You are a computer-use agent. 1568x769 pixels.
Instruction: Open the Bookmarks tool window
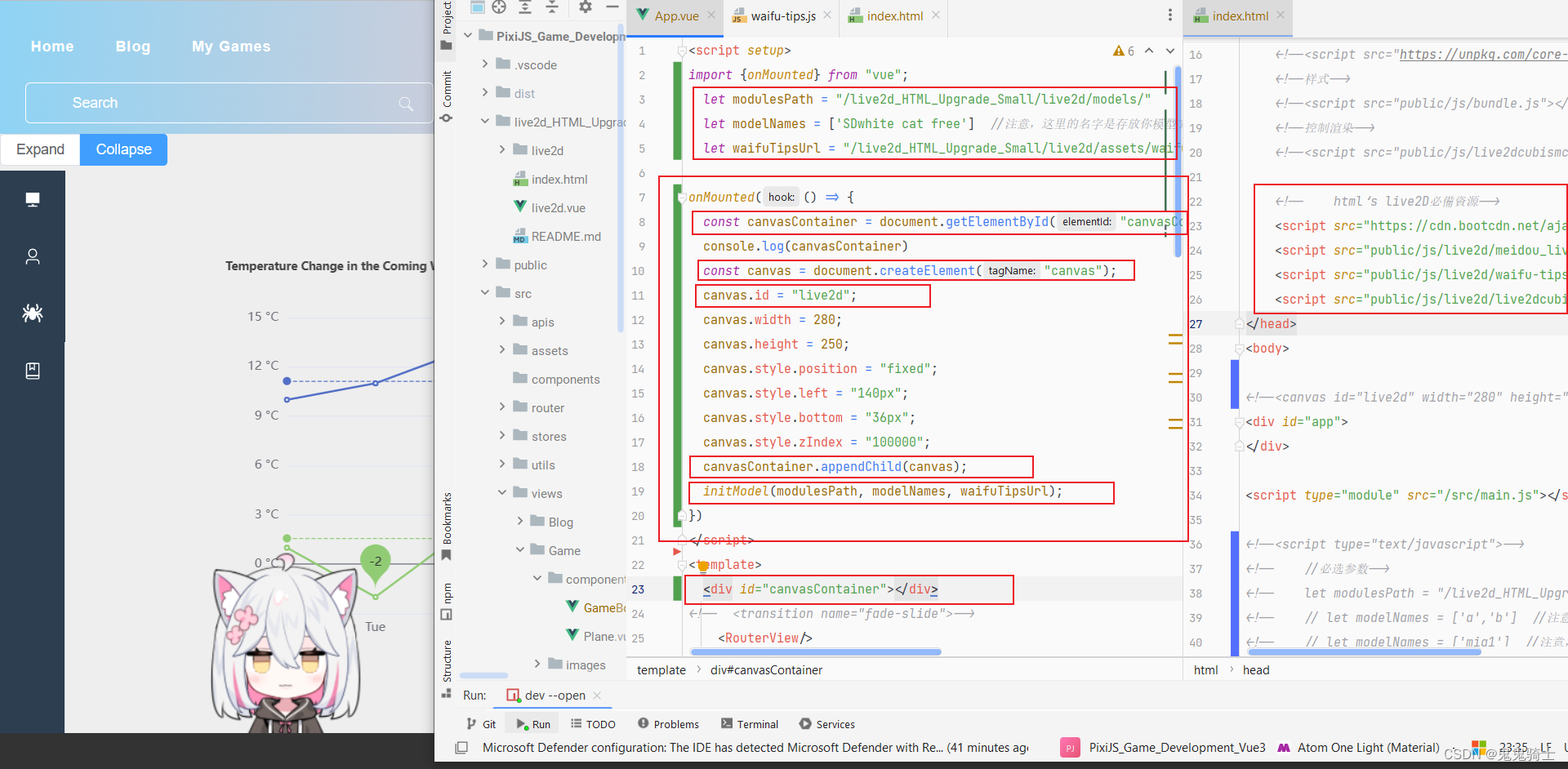447,527
